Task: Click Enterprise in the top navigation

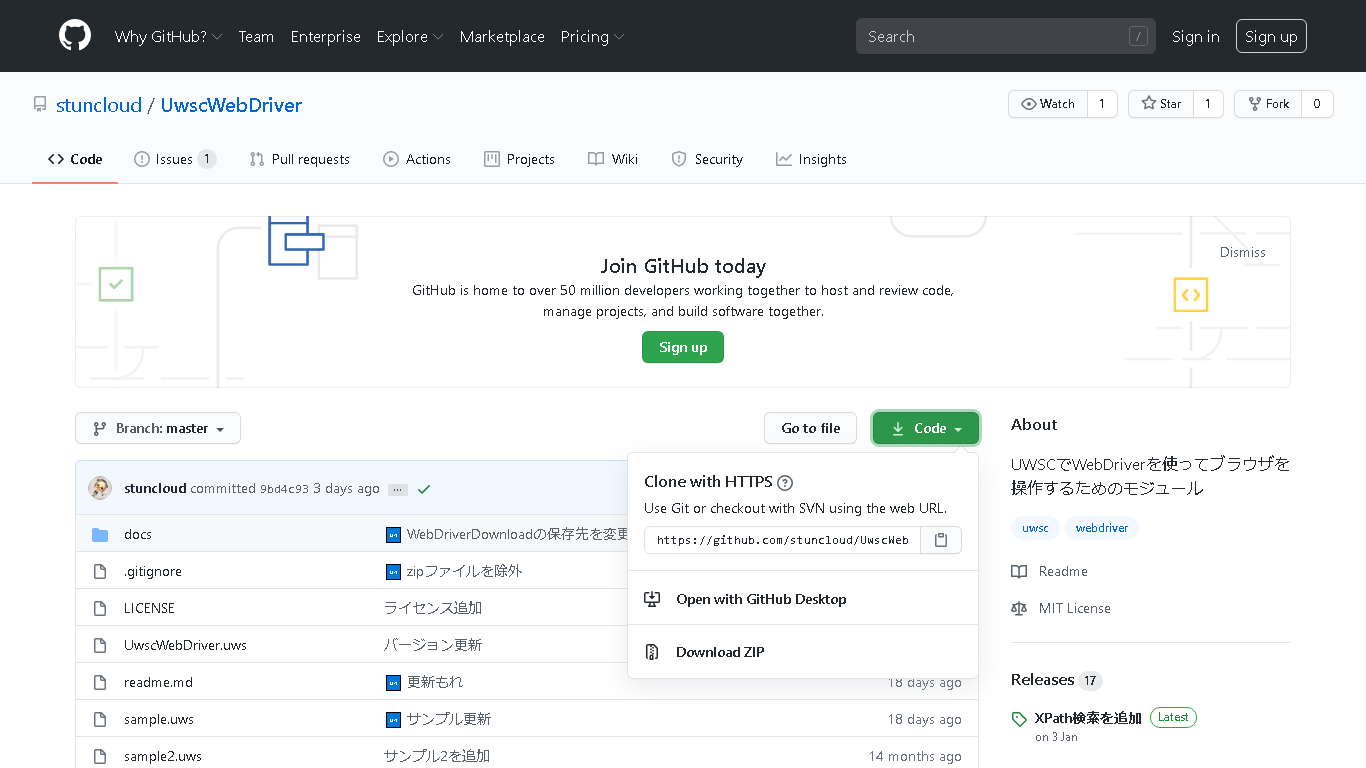Action: click(x=326, y=36)
